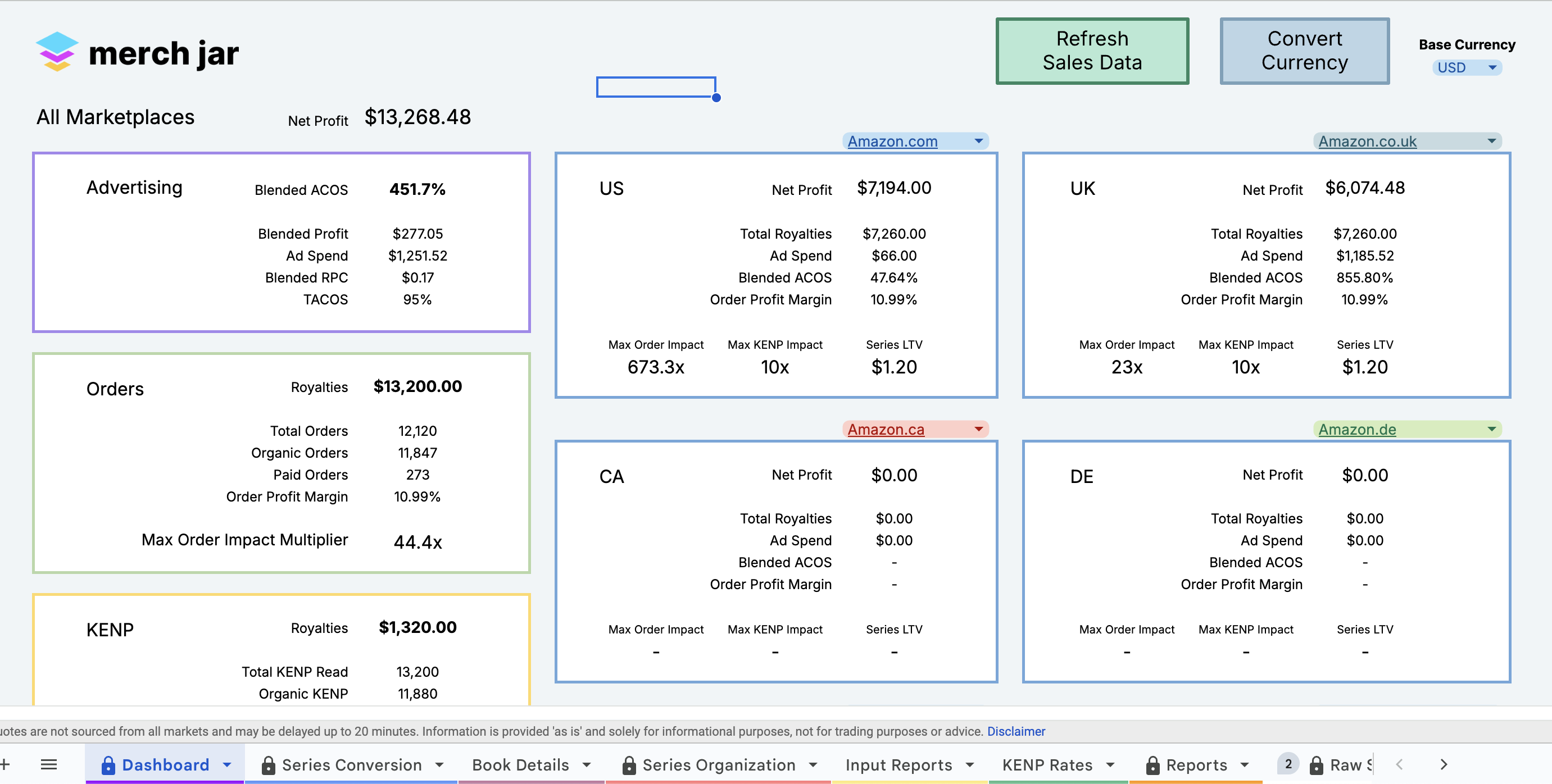This screenshot has width=1552, height=784.
Task: Open the Dashboard tab options arrow
Action: coord(227,765)
